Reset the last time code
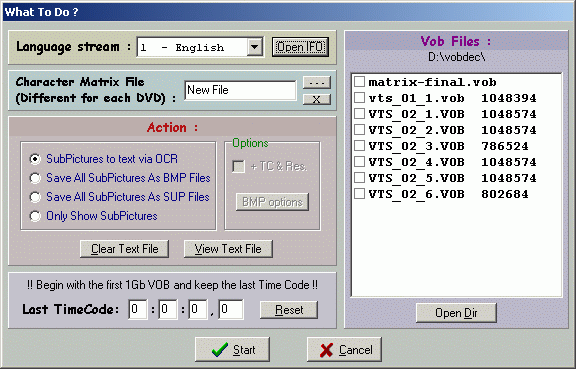 [289, 310]
